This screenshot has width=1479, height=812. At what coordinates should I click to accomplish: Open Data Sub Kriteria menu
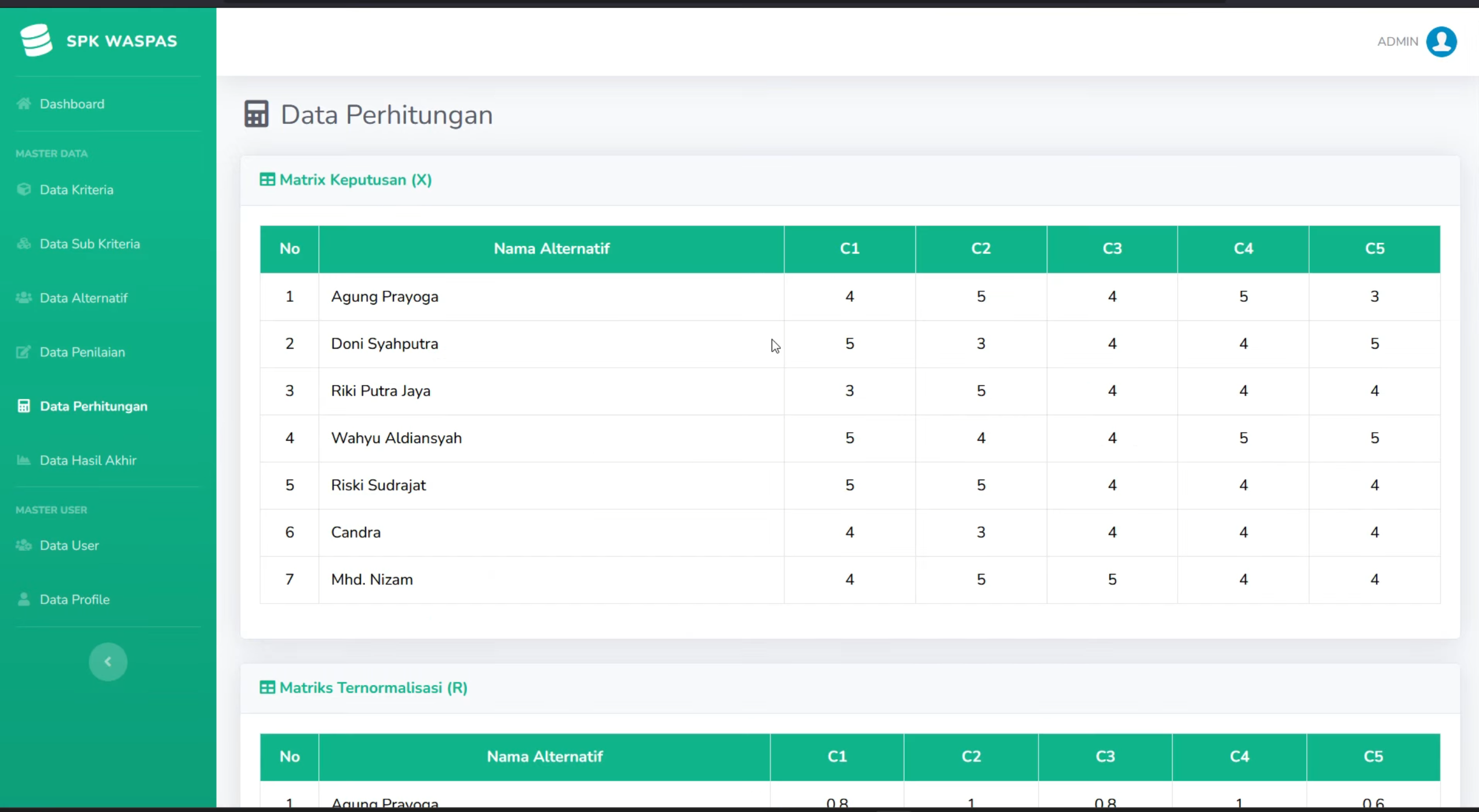90,243
